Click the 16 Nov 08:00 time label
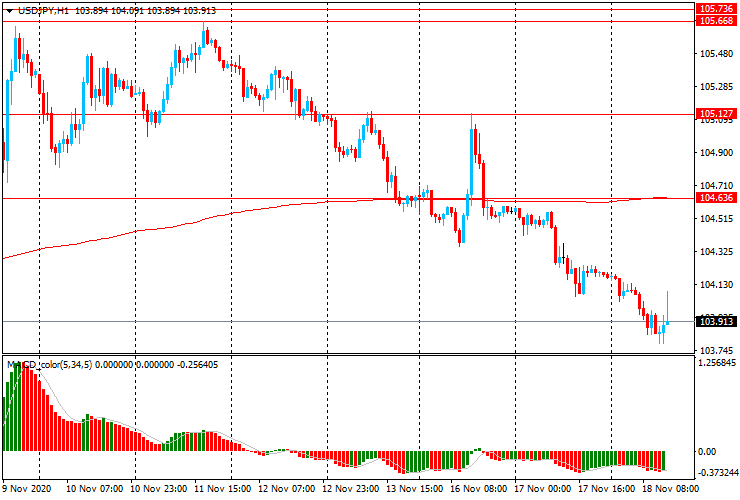The width and height of the screenshot is (740, 500). [x=479, y=488]
